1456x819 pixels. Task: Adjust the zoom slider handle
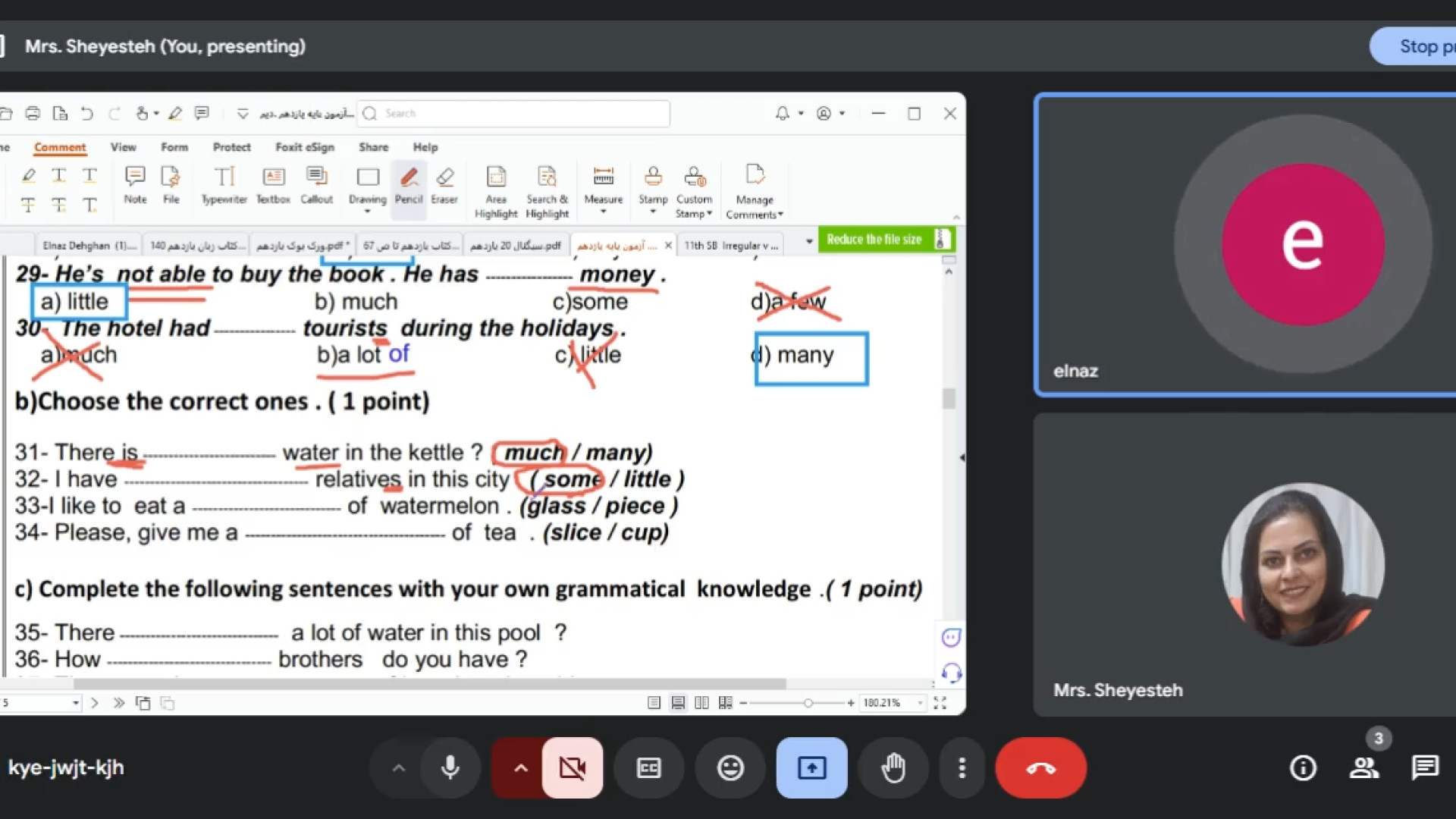(x=808, y=703)
